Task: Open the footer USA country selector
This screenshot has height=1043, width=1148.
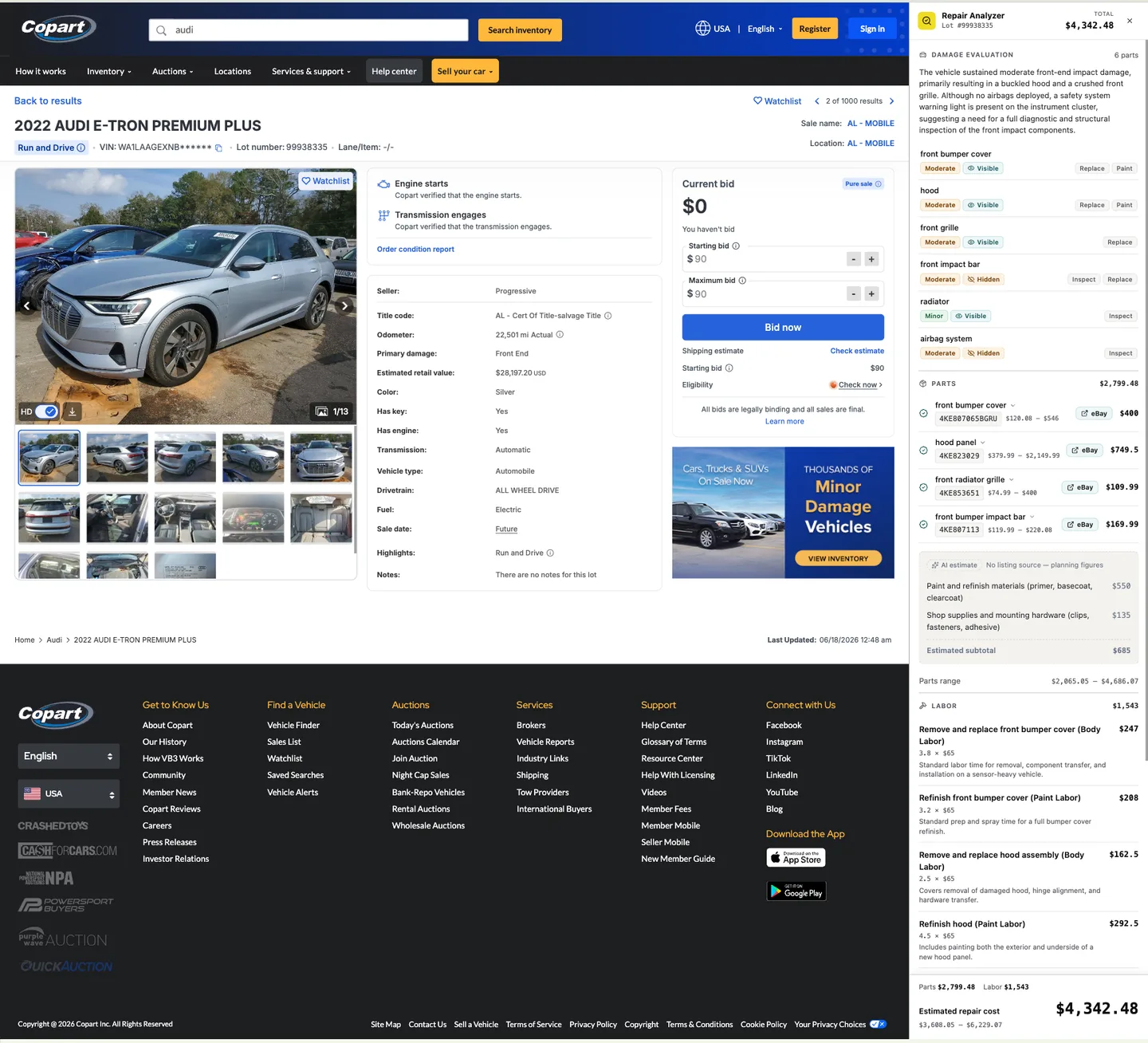Action: (x=69, y=794)
